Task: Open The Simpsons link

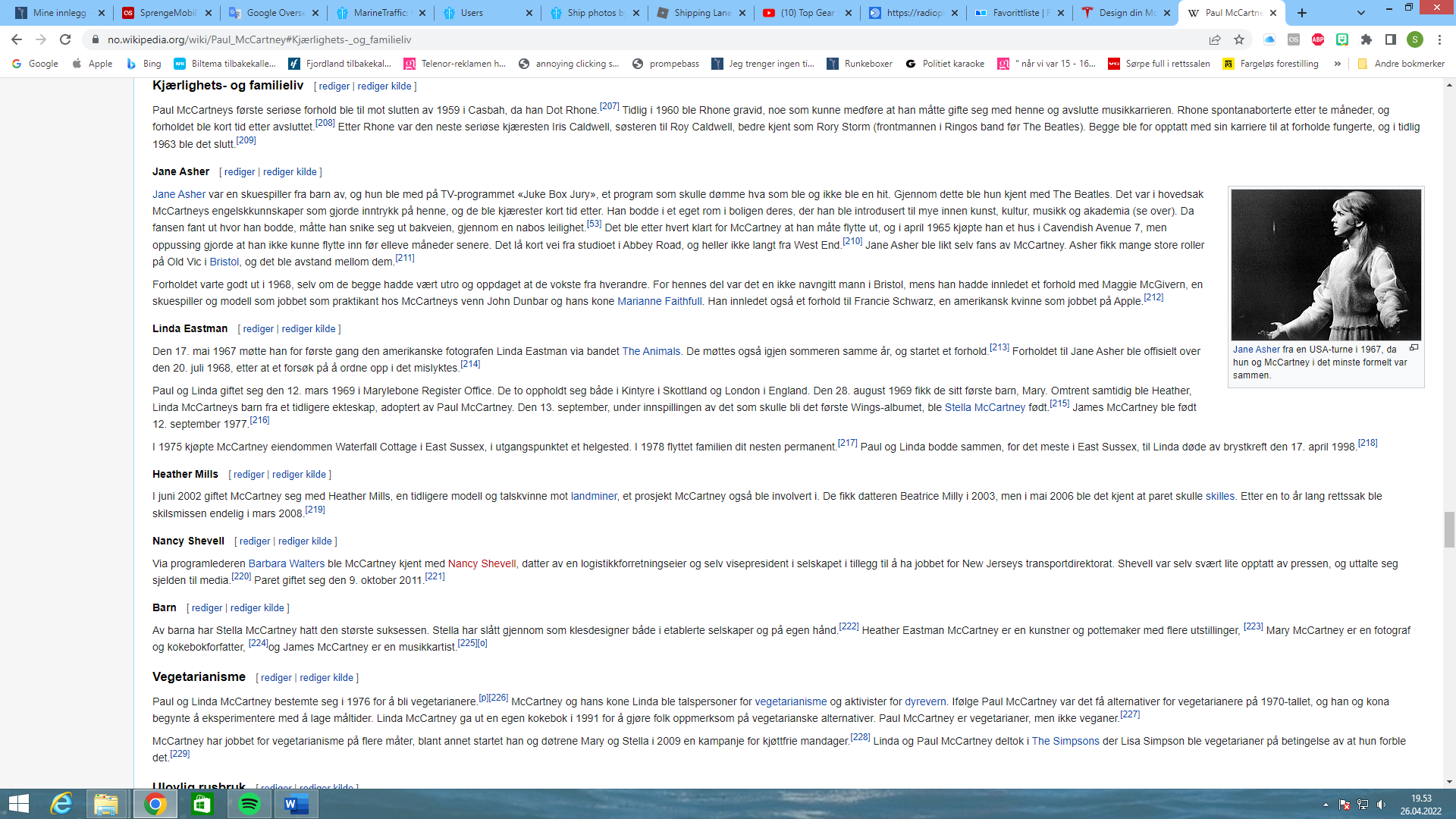Action: point(1065,742)
